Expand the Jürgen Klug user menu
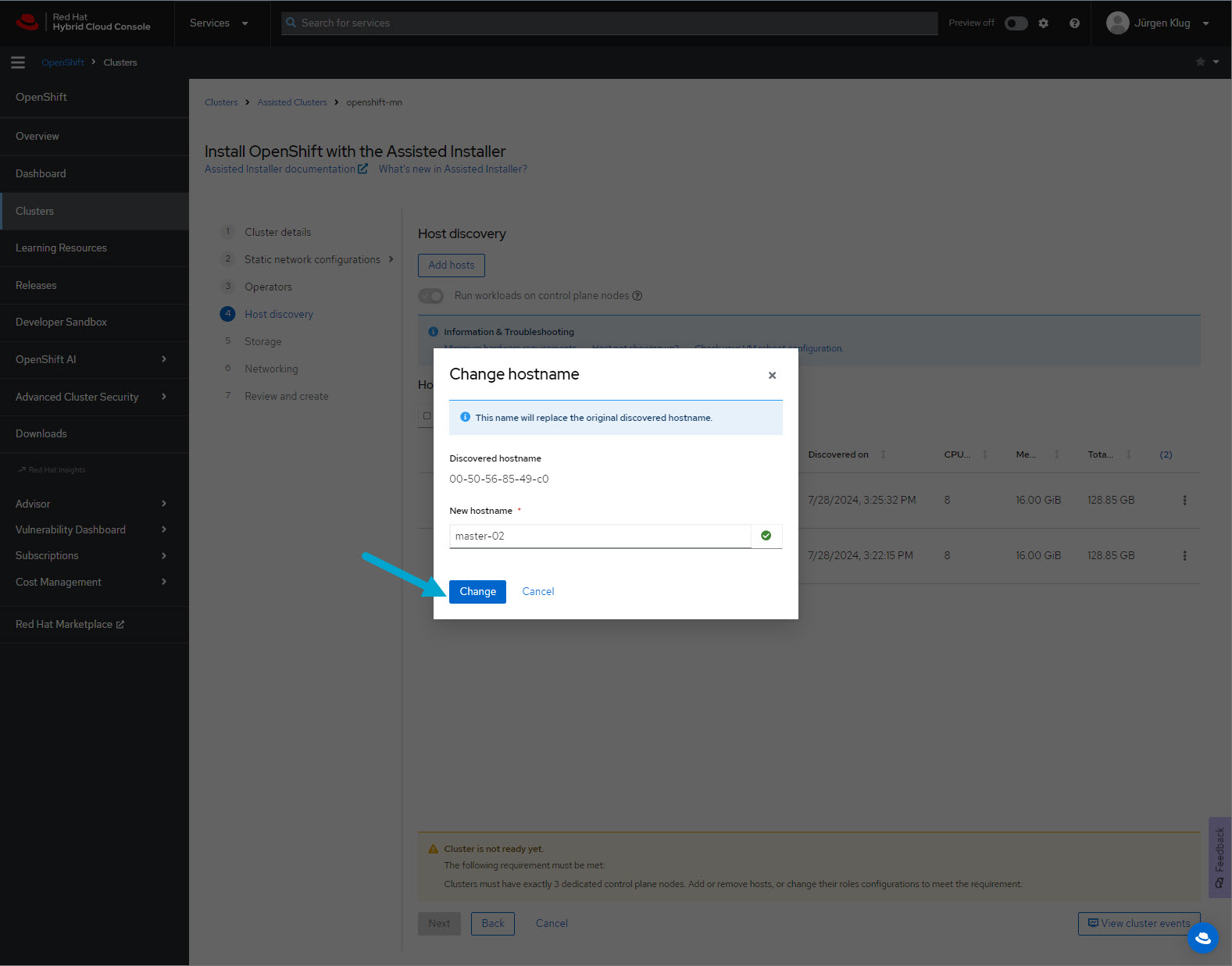Screen dimensions: 1232x966 (1158, 23)
